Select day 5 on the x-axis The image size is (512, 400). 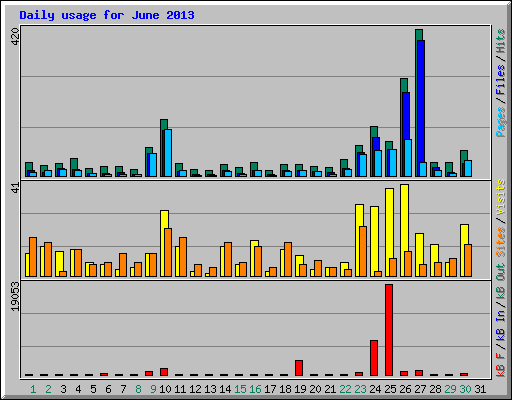pos(93,389)
